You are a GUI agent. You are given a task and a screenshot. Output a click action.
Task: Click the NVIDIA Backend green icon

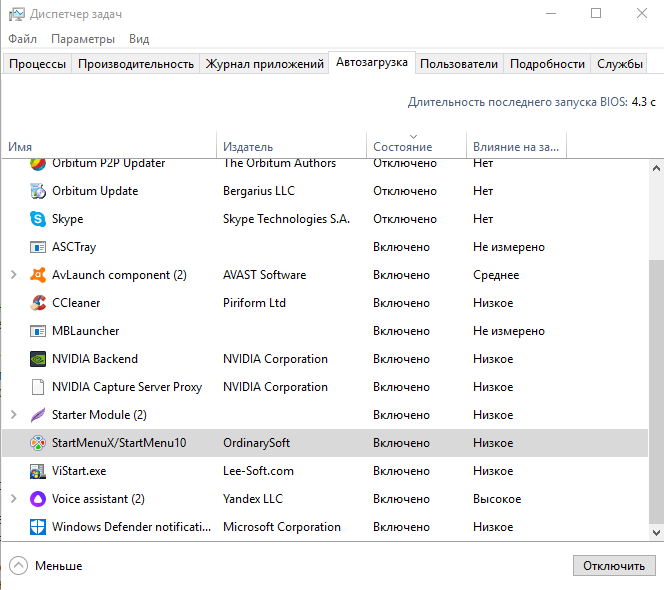click(x=38, y=359)
